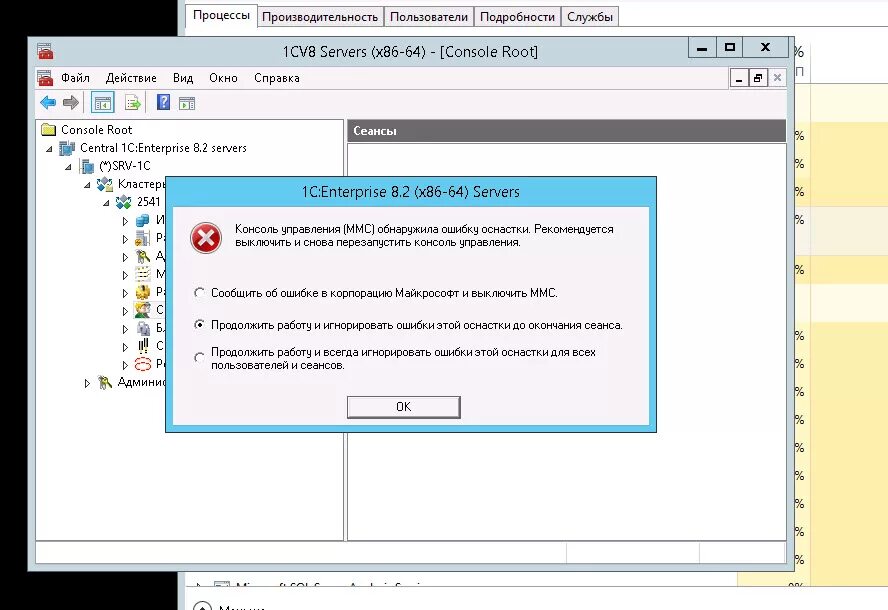Image resolution: width=888 pixels, height=610 pixels.
Task: Open the Вид menu
Action: (183, 78)
